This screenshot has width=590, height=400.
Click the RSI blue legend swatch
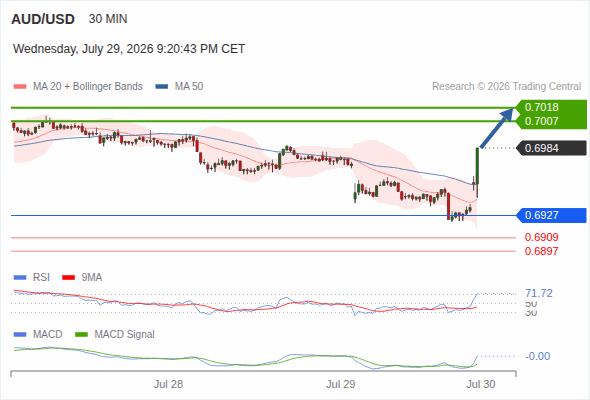pyautogui.click(x=20, y=278)
